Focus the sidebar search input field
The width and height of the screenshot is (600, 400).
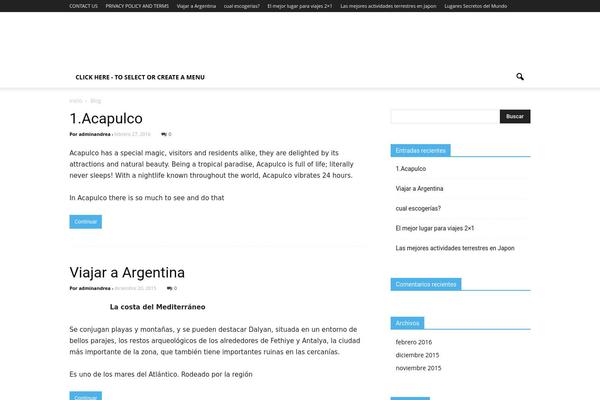pyautogui.click(x=445, y=116)
